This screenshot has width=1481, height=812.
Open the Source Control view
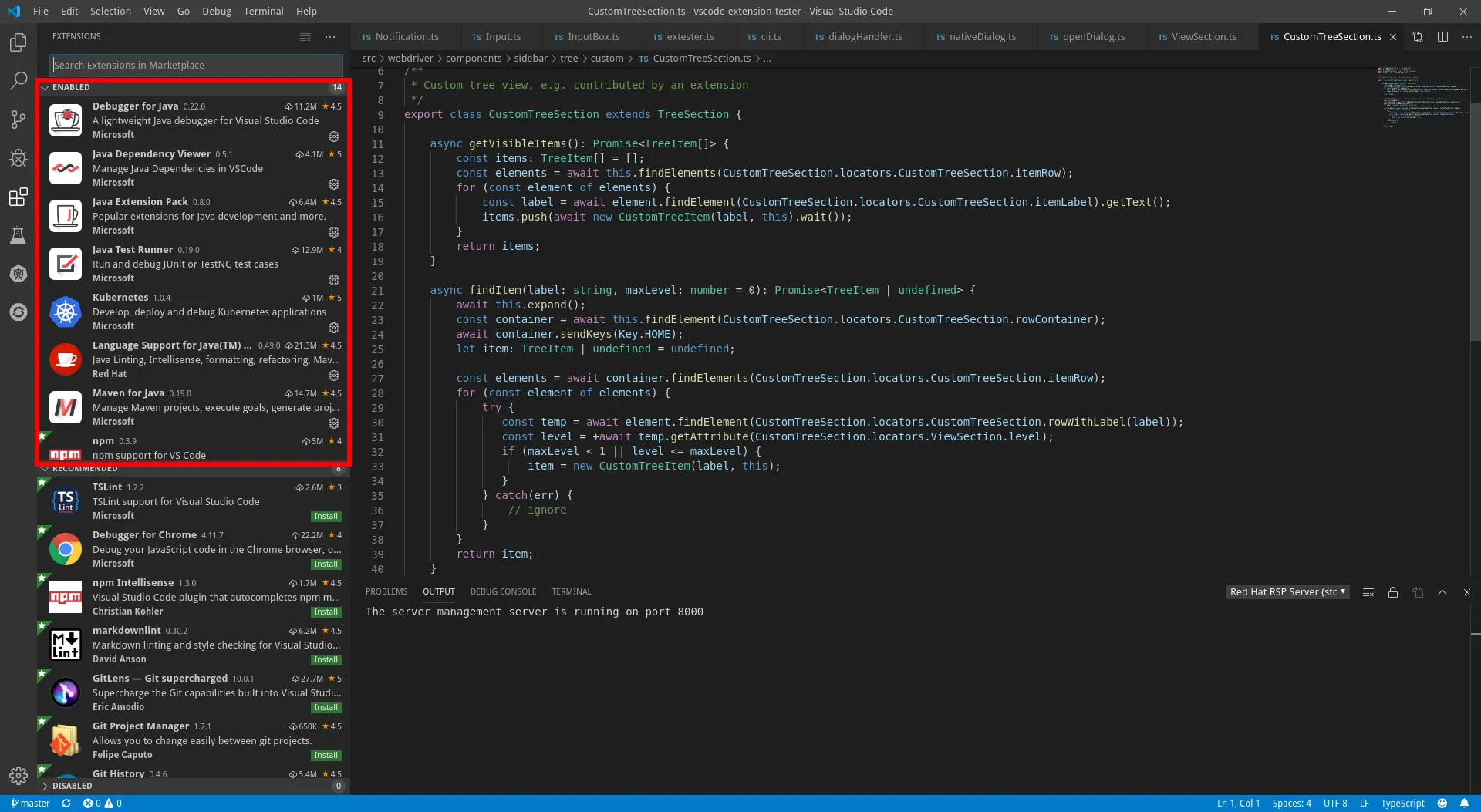19,120
